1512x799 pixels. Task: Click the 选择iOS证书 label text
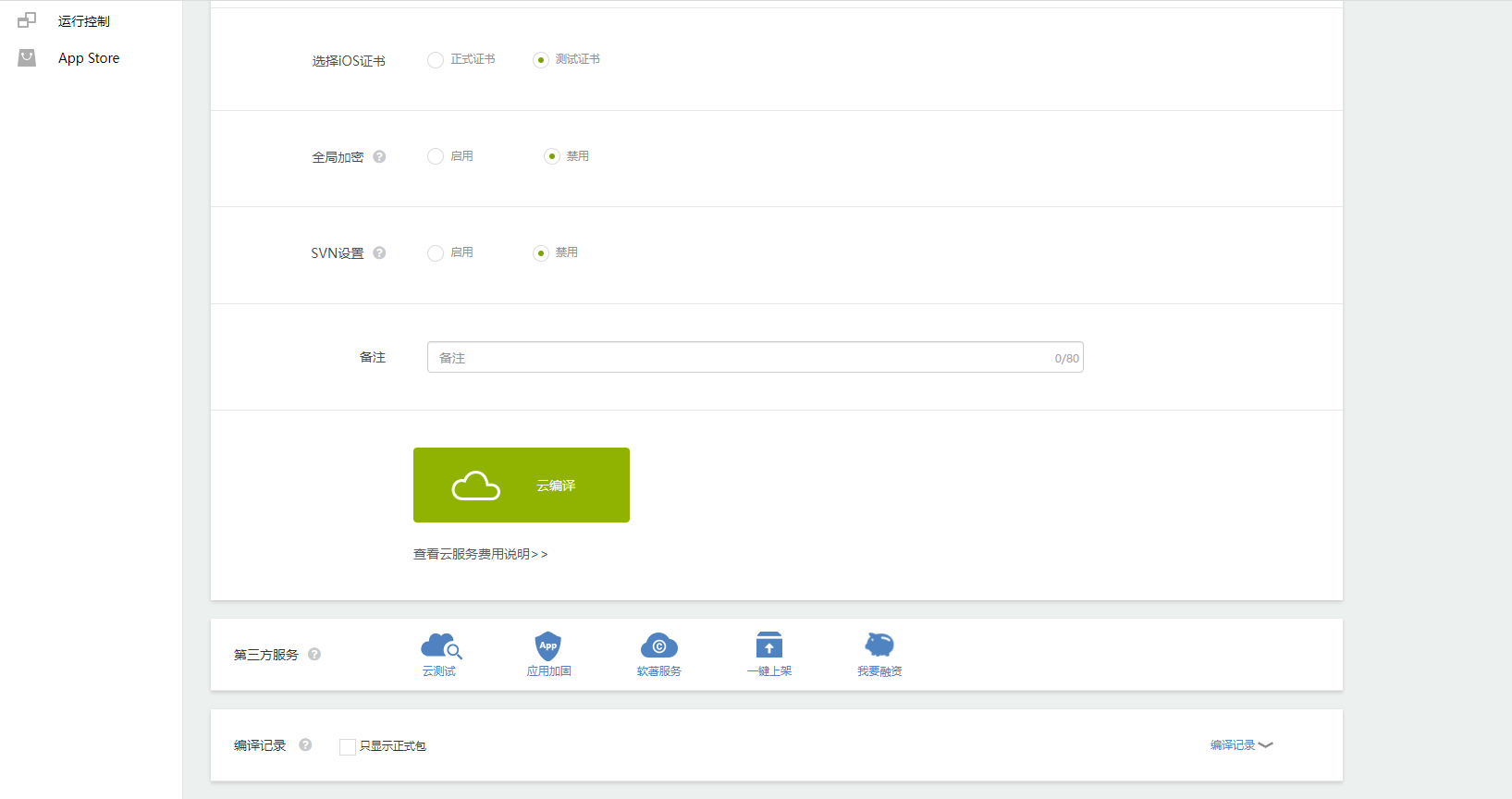(349, 61)
